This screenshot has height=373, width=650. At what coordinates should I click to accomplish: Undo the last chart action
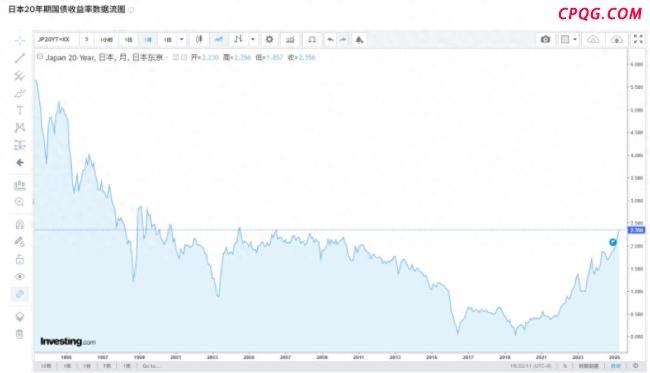click(x=330, y=39)
